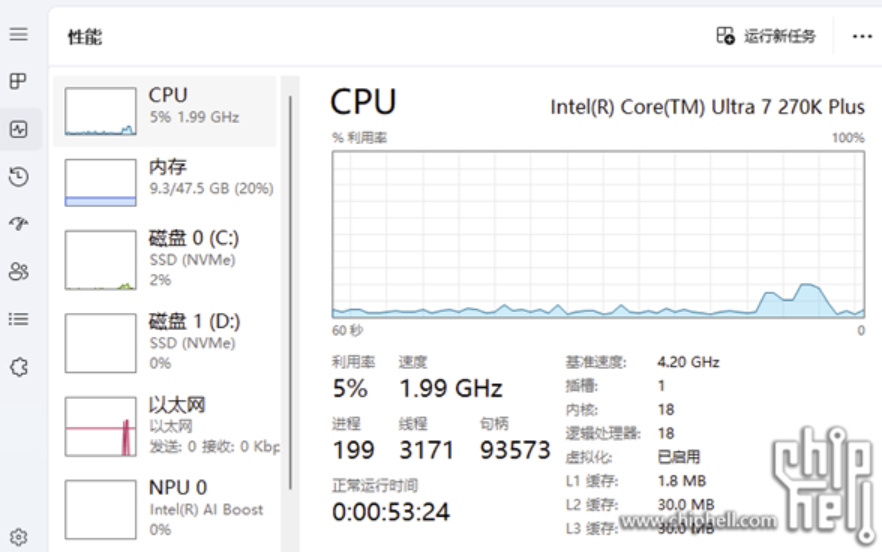Open the hamburger navigation menu
The width and height of the screenshot is (882, 552).
[18, 35]
